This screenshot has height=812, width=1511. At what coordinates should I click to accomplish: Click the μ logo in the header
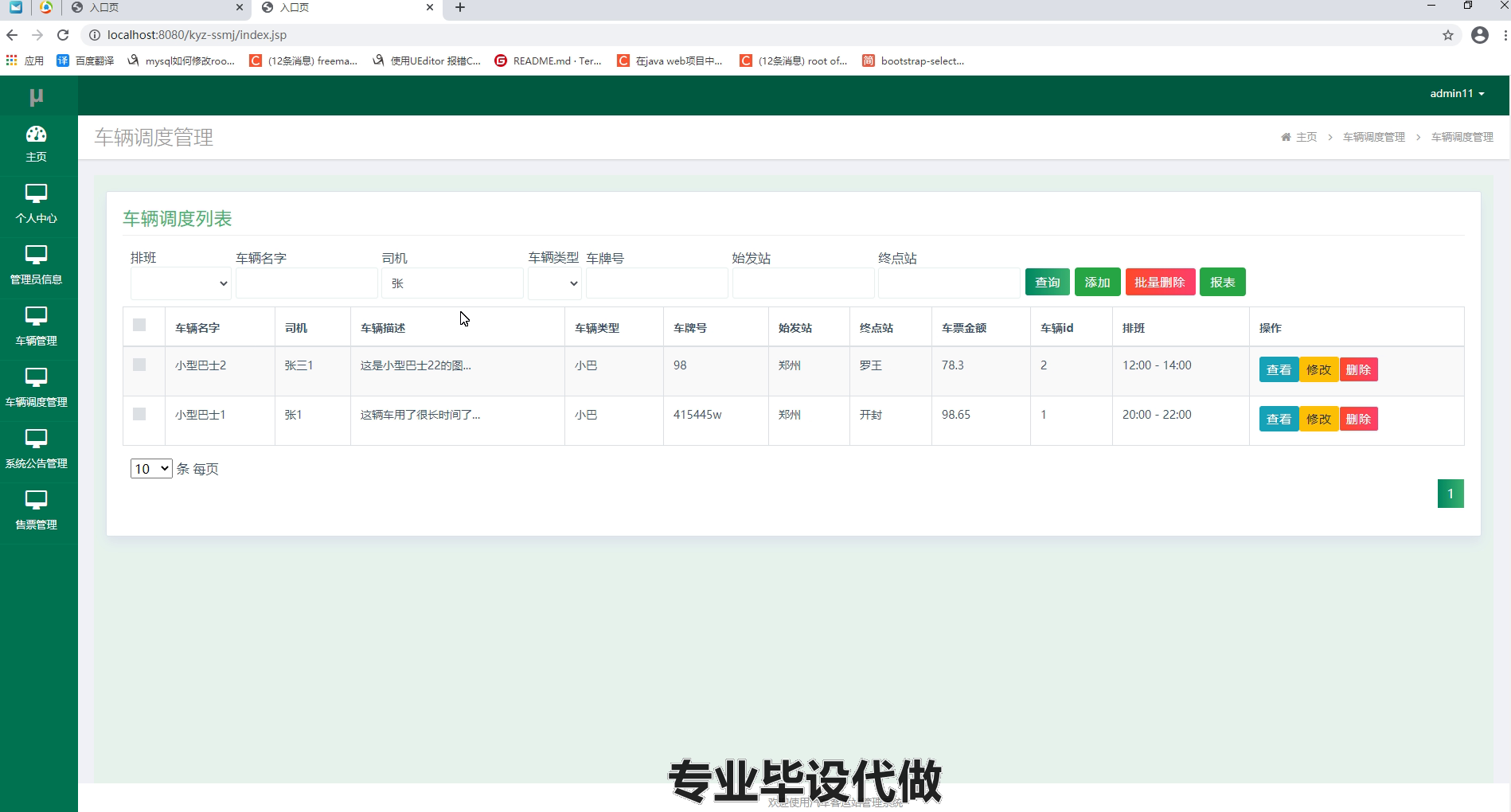coord(37,96)
